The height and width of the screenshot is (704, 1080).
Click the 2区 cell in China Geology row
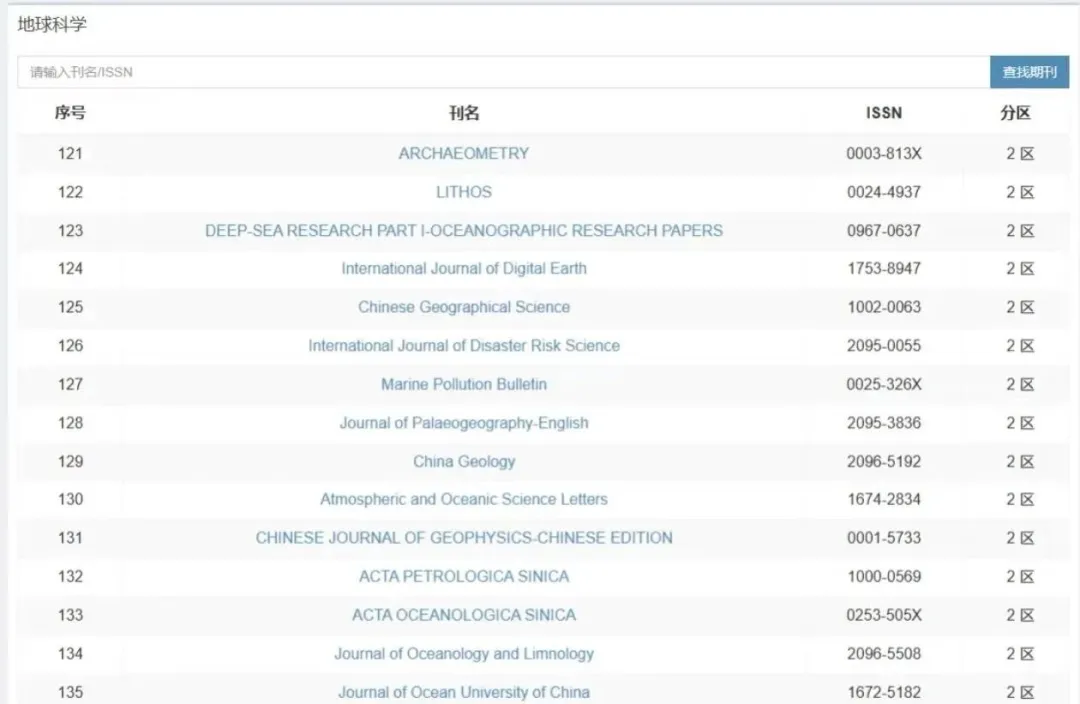click(x=1020, y=462)
